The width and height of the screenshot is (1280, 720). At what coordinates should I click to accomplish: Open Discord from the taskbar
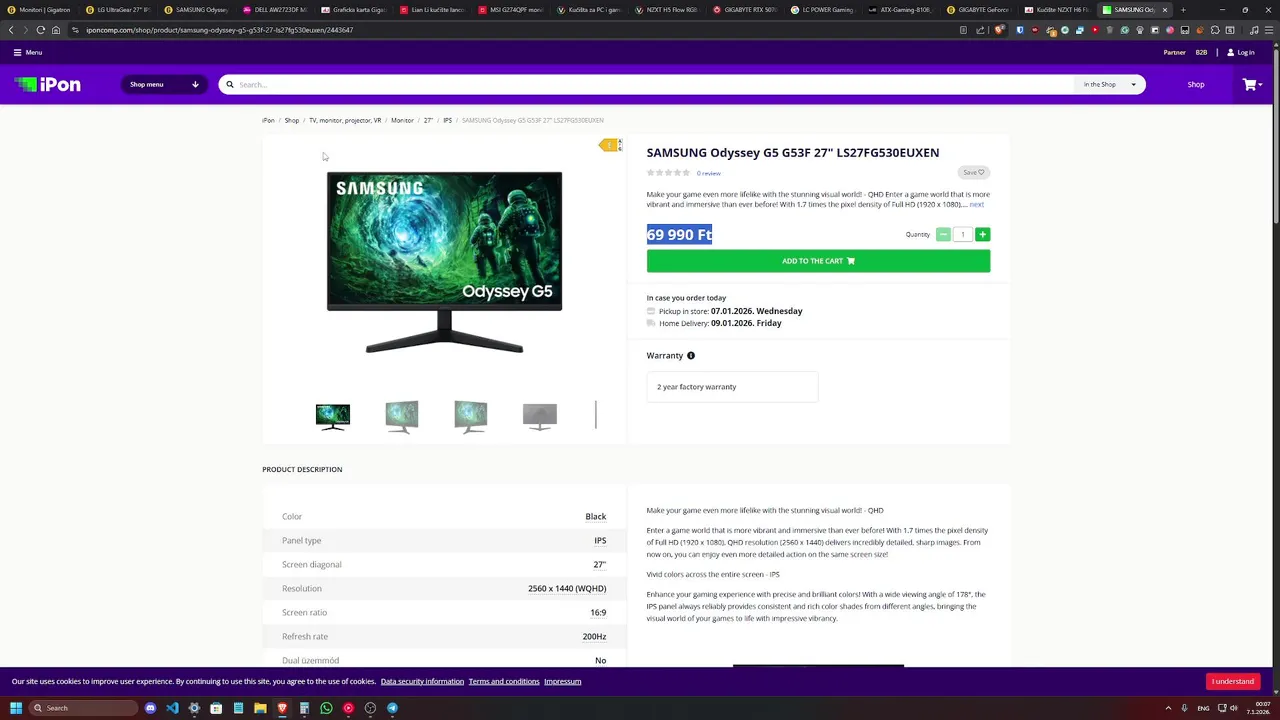click(150, 708)
